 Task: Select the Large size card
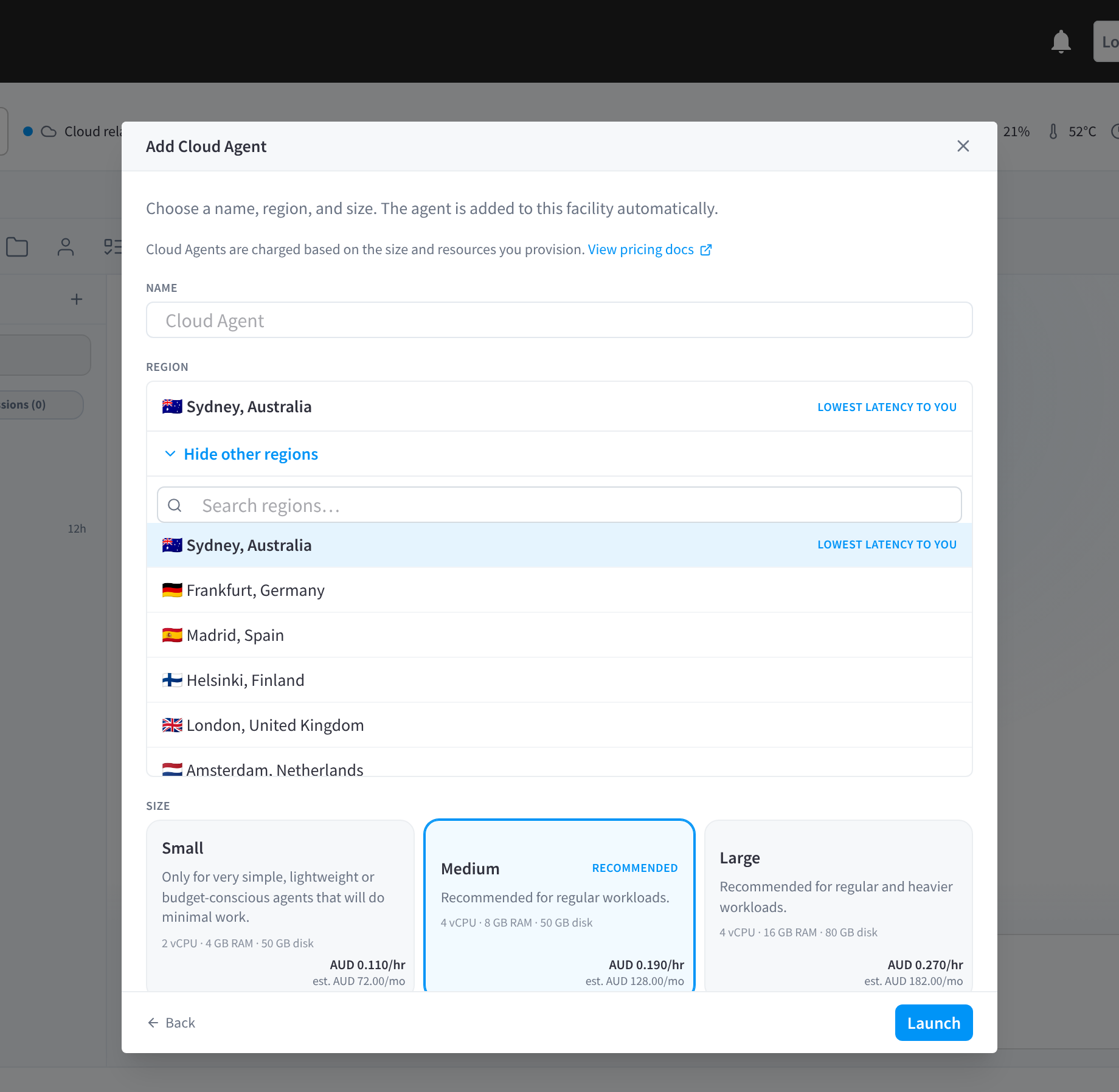point(838,906)
